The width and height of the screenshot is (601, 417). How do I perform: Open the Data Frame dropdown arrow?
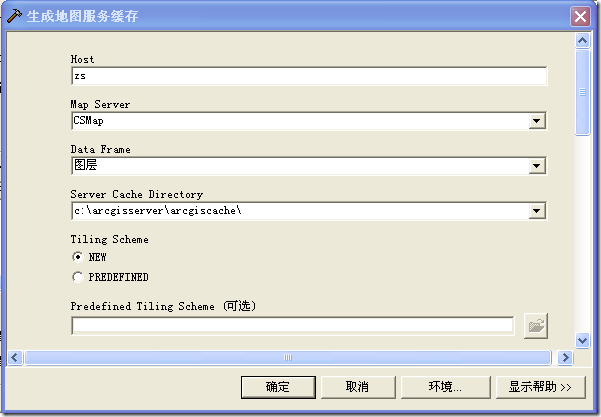537,166
